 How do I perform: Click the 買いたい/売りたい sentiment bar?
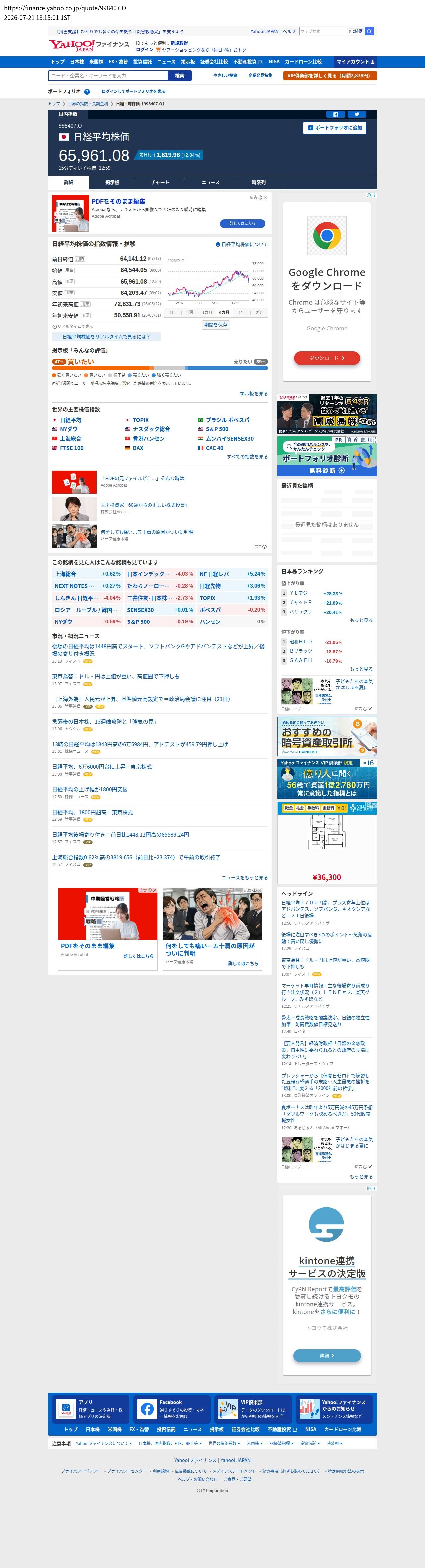pos(160,368)
